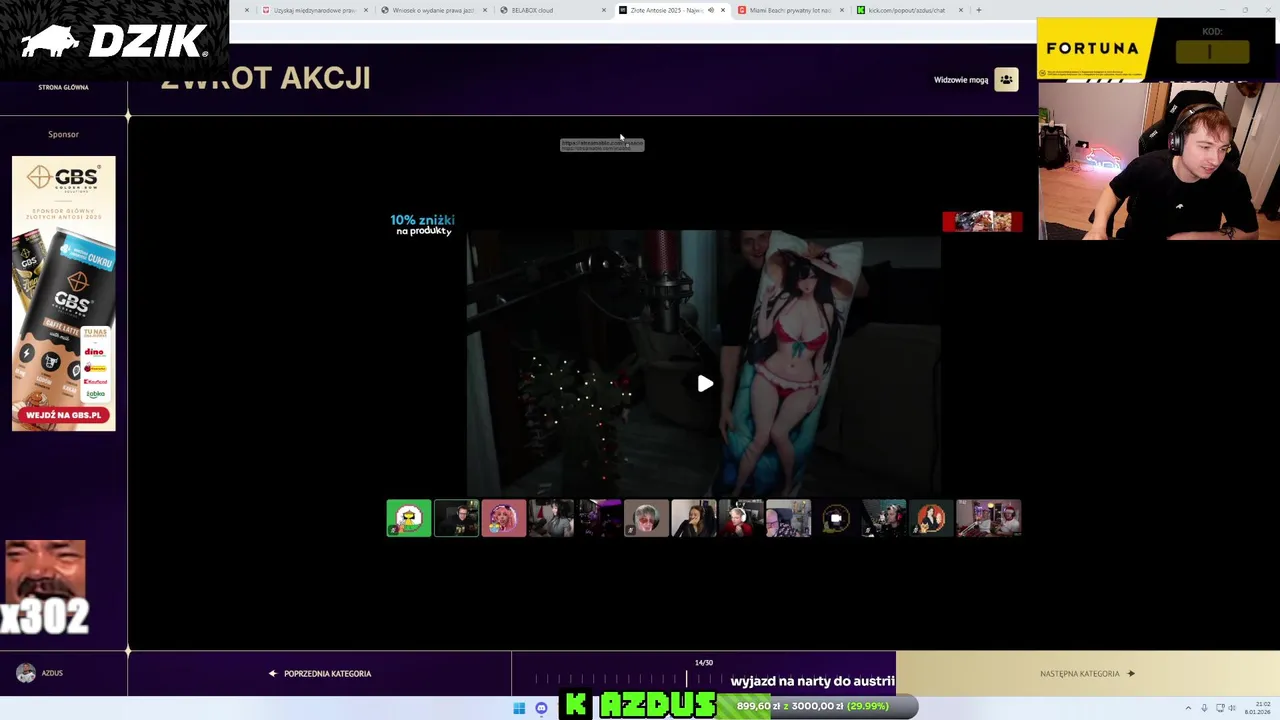Click the 'Widzowie mogą' group icon button
This screenshot has width=1280, height=720.
pos(1006,80)
